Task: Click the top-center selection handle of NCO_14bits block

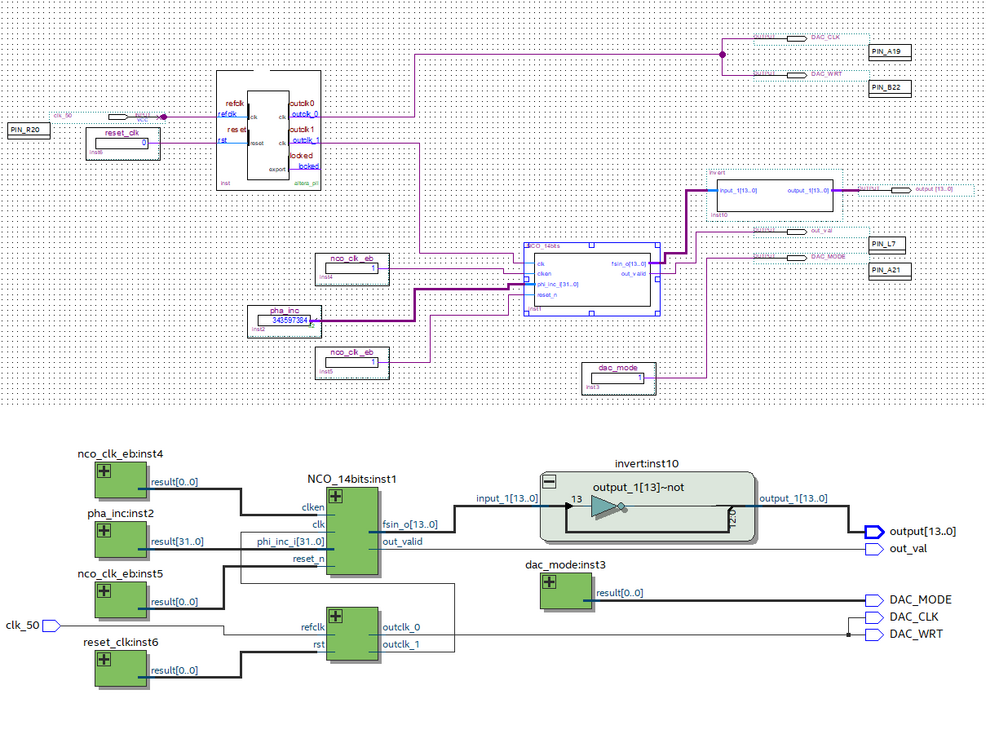Action: [592, 245]
